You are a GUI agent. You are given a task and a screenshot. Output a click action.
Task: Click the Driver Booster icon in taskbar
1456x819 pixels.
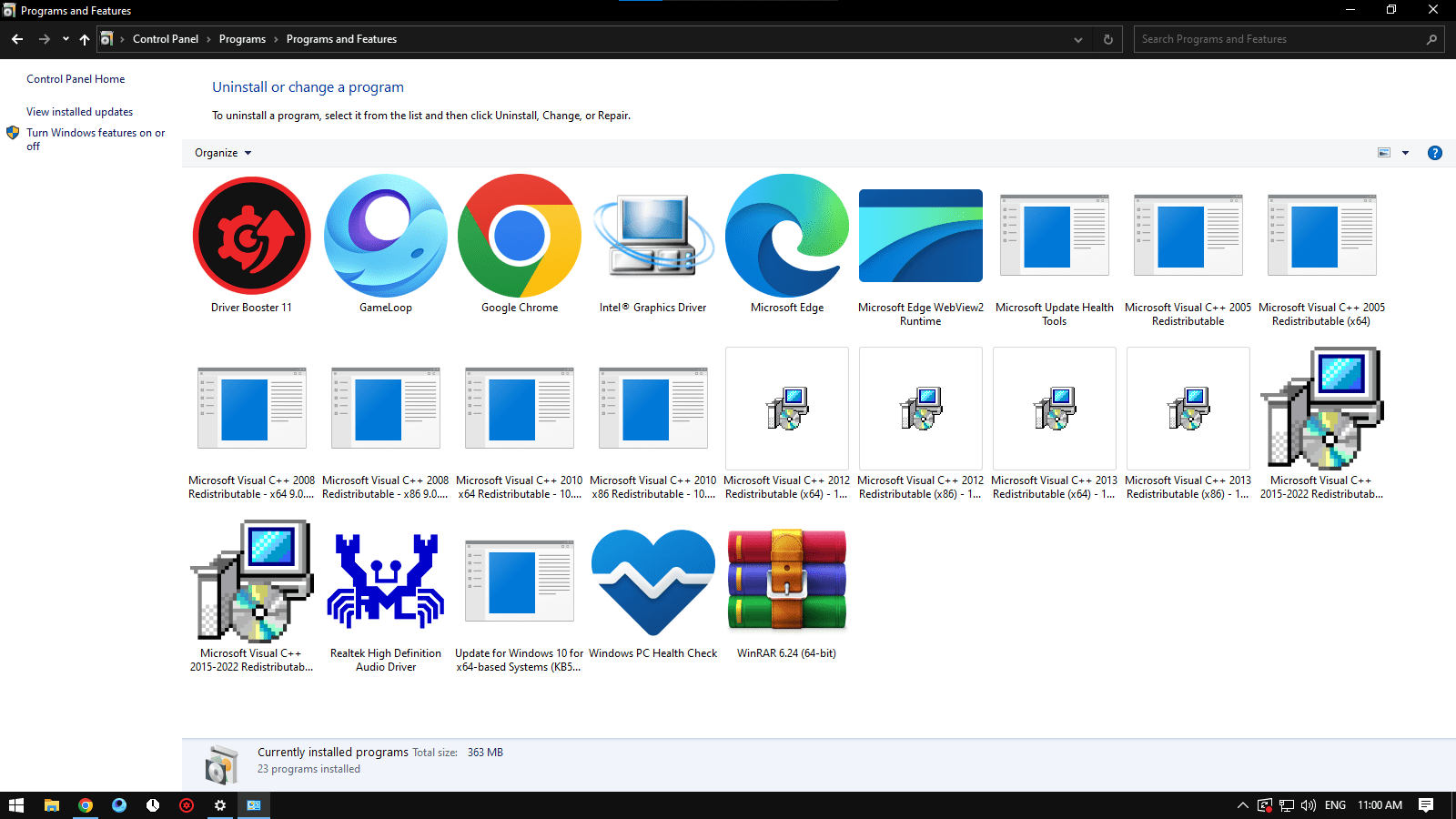pos(187,805)
